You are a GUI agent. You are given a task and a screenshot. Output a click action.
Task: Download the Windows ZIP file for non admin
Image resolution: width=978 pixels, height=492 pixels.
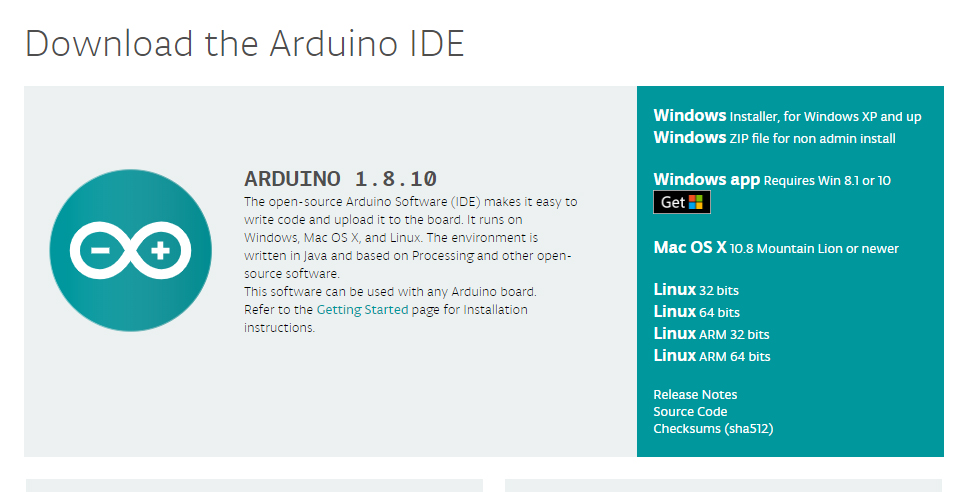774,138
